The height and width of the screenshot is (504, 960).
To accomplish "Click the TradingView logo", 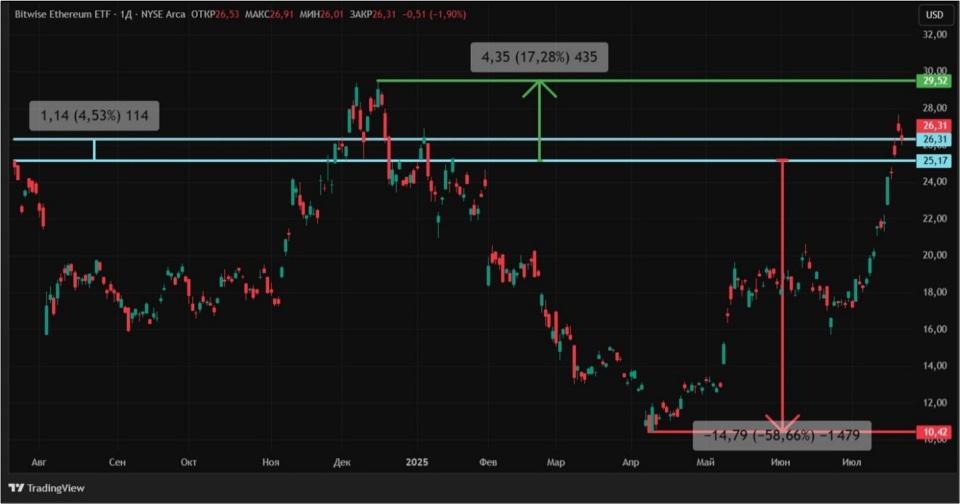I will pos(47,488).
